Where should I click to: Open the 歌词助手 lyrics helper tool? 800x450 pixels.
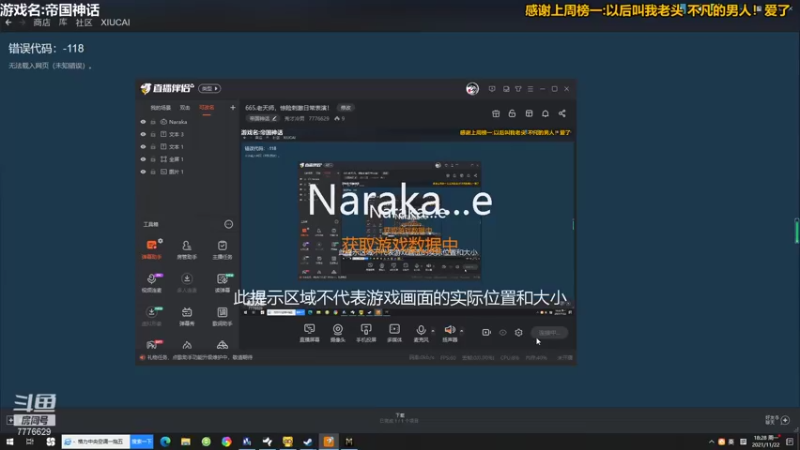(x=222, y=316)
